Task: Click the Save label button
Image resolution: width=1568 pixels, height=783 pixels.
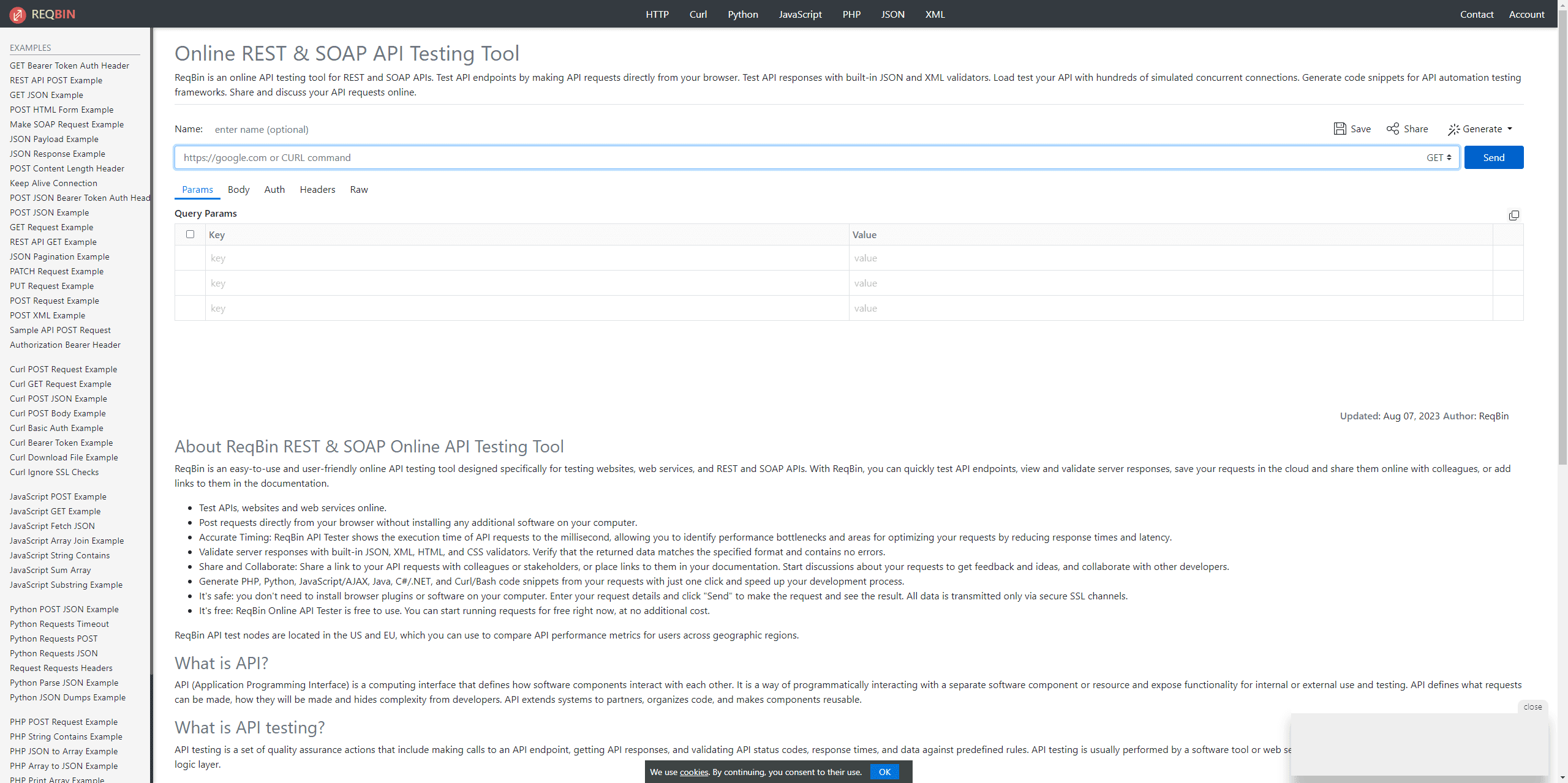Action: tap(1360, 129)
